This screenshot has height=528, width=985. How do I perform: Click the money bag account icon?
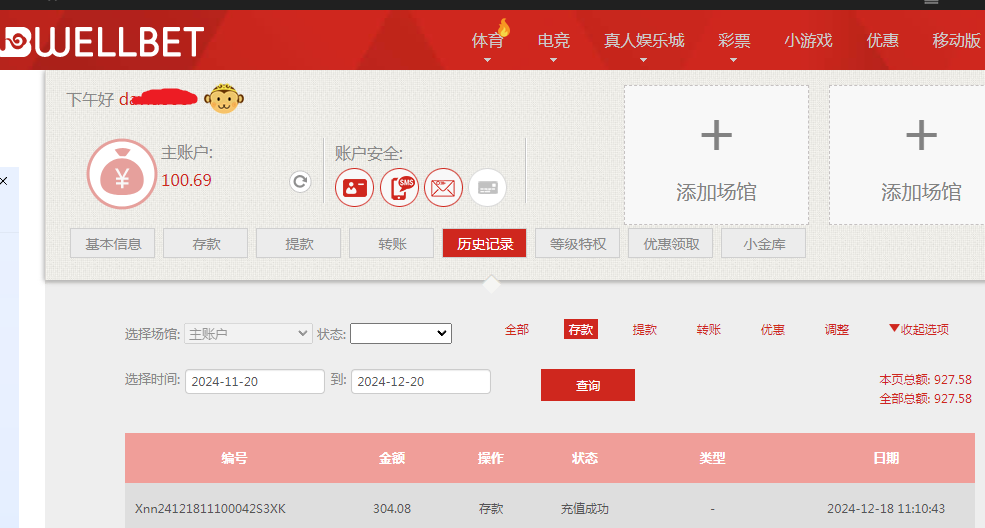[121, 174]
